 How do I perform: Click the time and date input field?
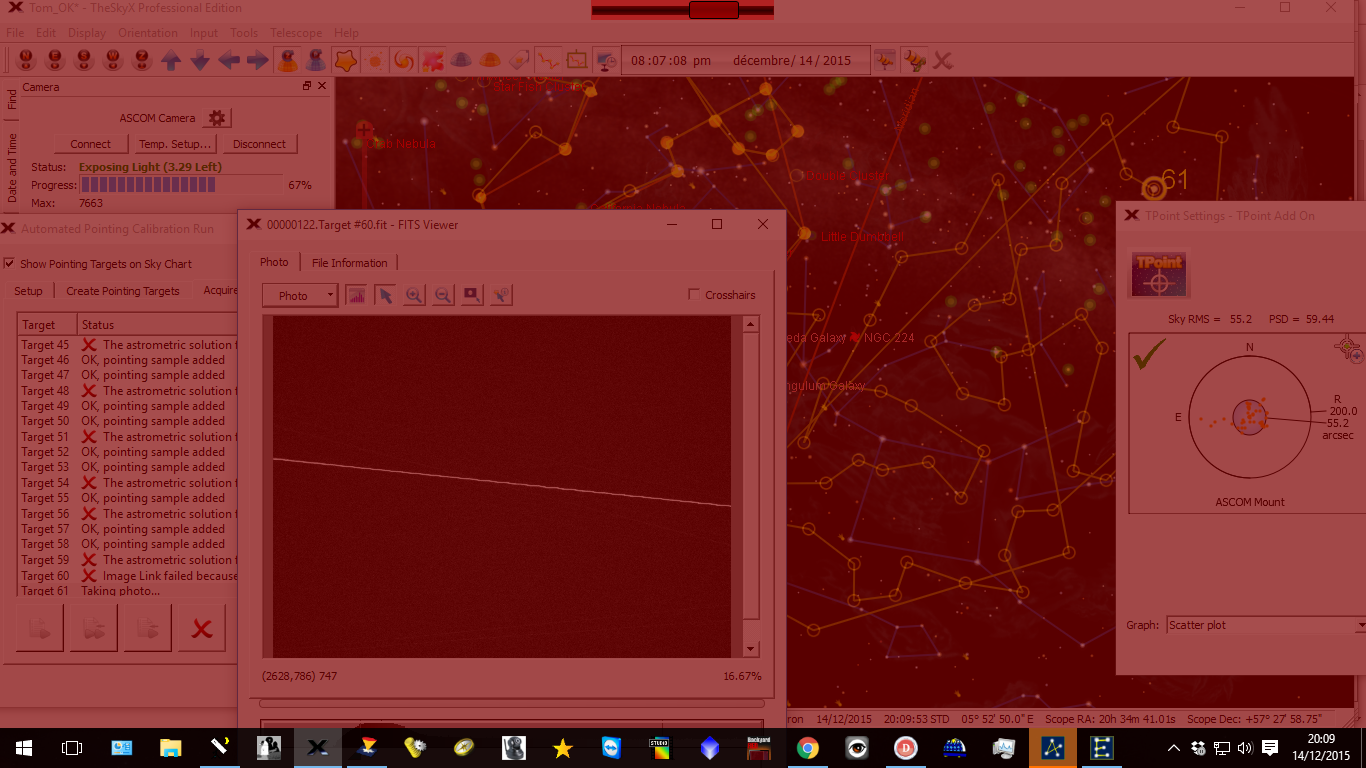(x=744, y=60)
